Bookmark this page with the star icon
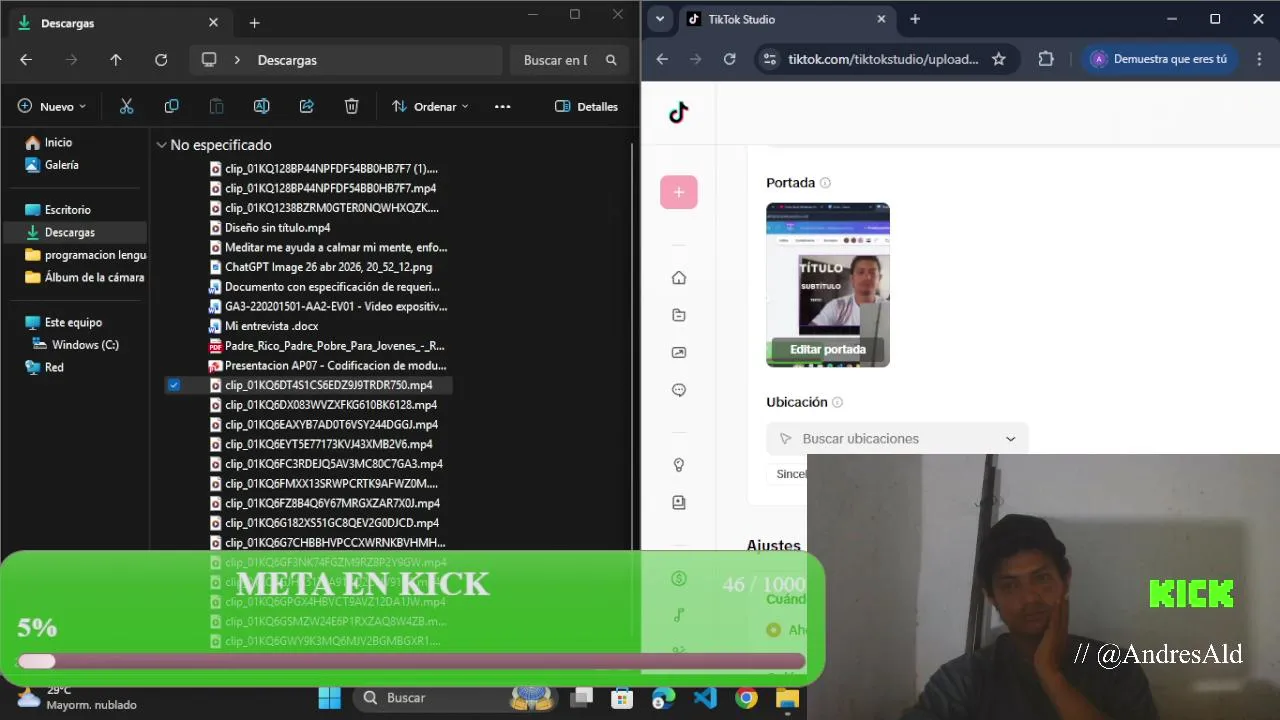 point(998,59)
